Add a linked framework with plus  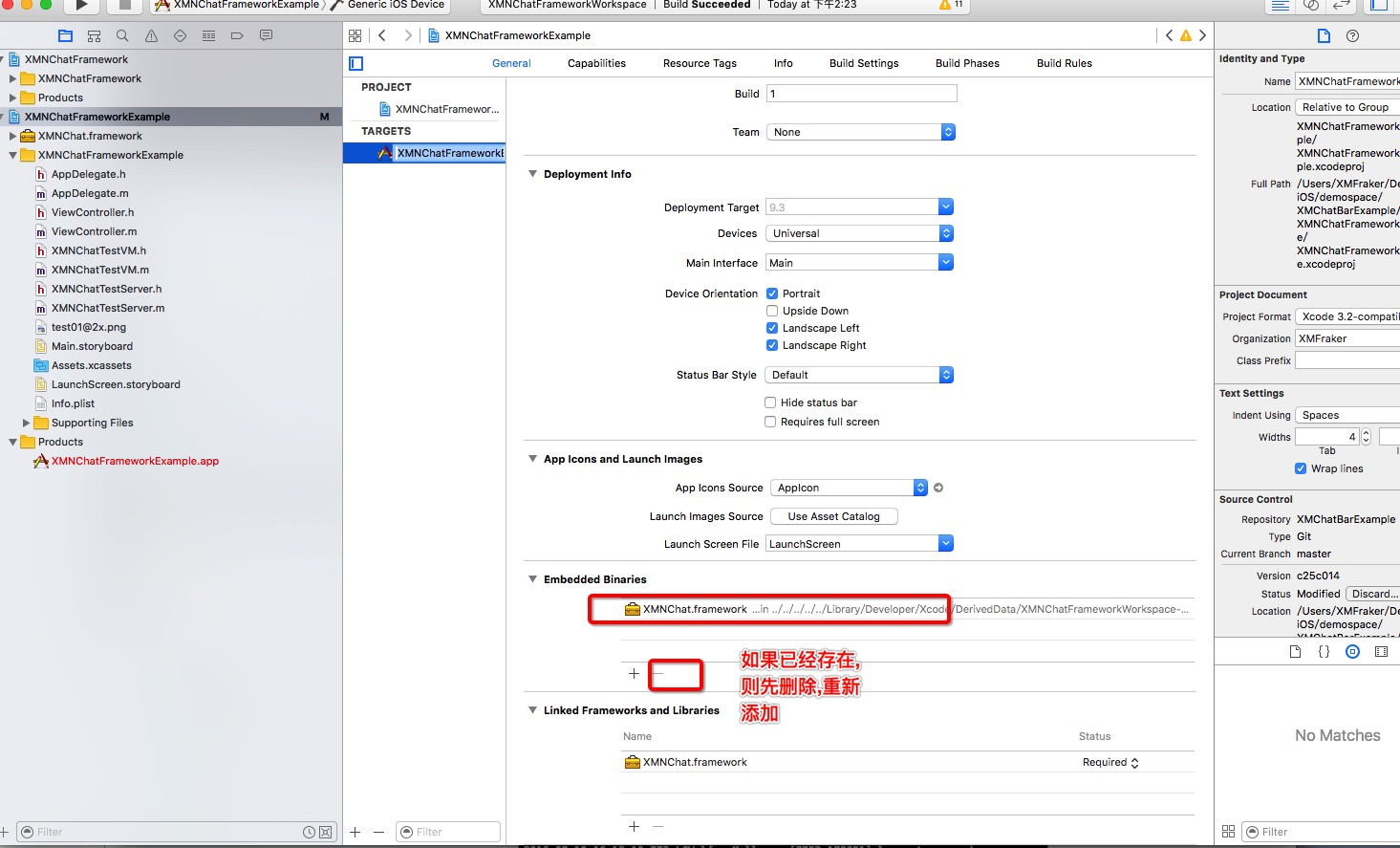634,826
